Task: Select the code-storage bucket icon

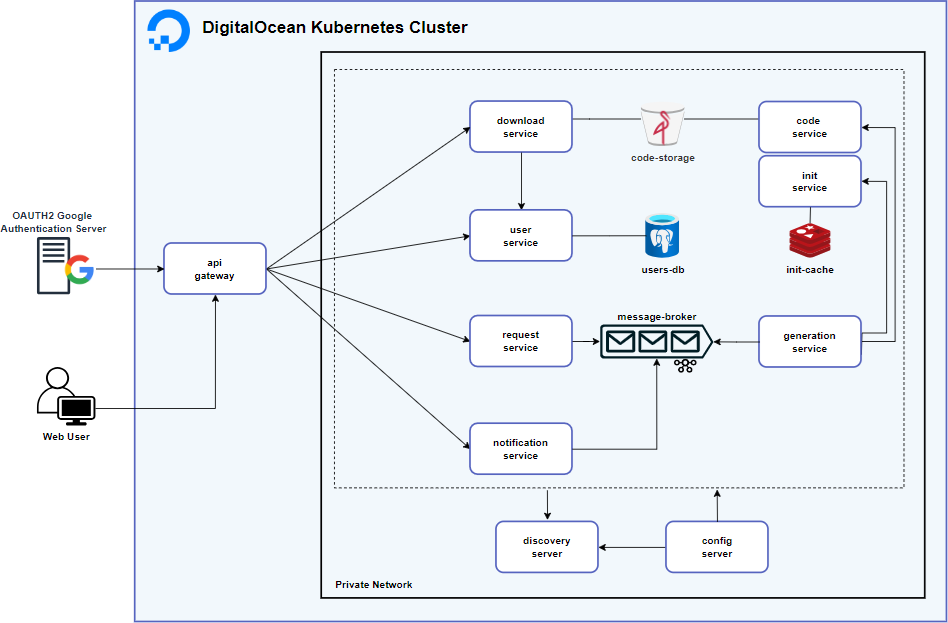Action: (x=662, y=127)
